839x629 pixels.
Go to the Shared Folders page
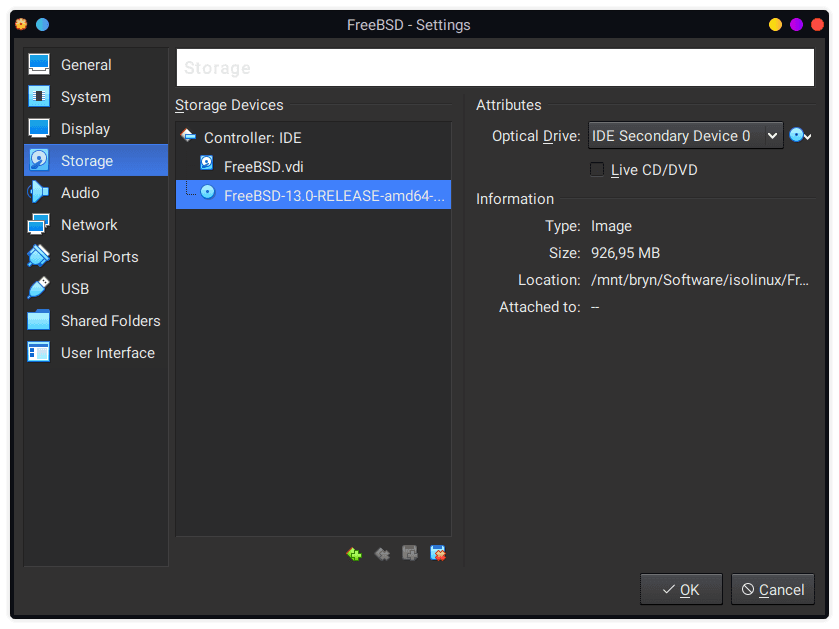click(x=96, y=321)
